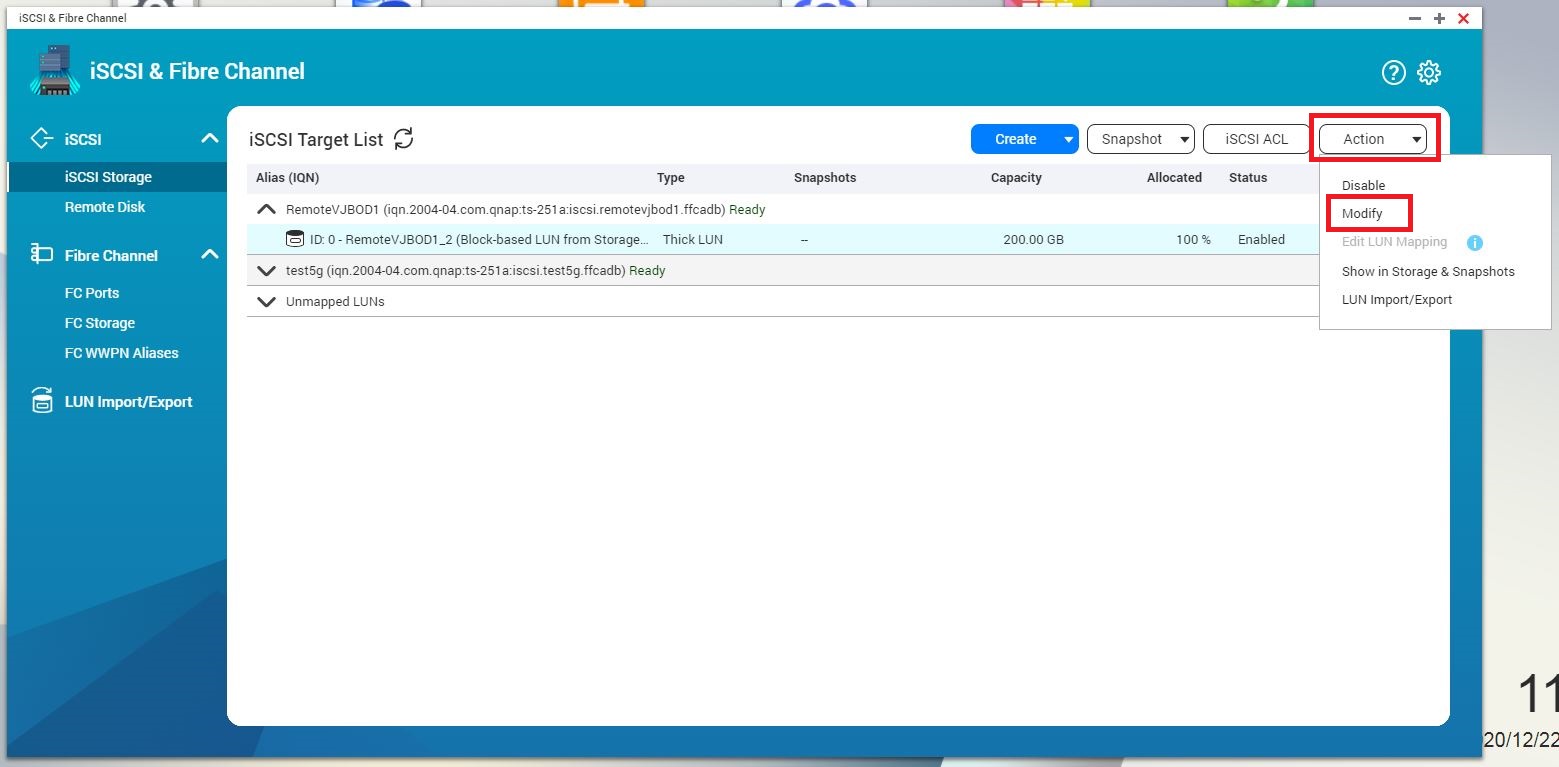Open settings with the gear icon

pyautogui.click(x=1429, y=72)
